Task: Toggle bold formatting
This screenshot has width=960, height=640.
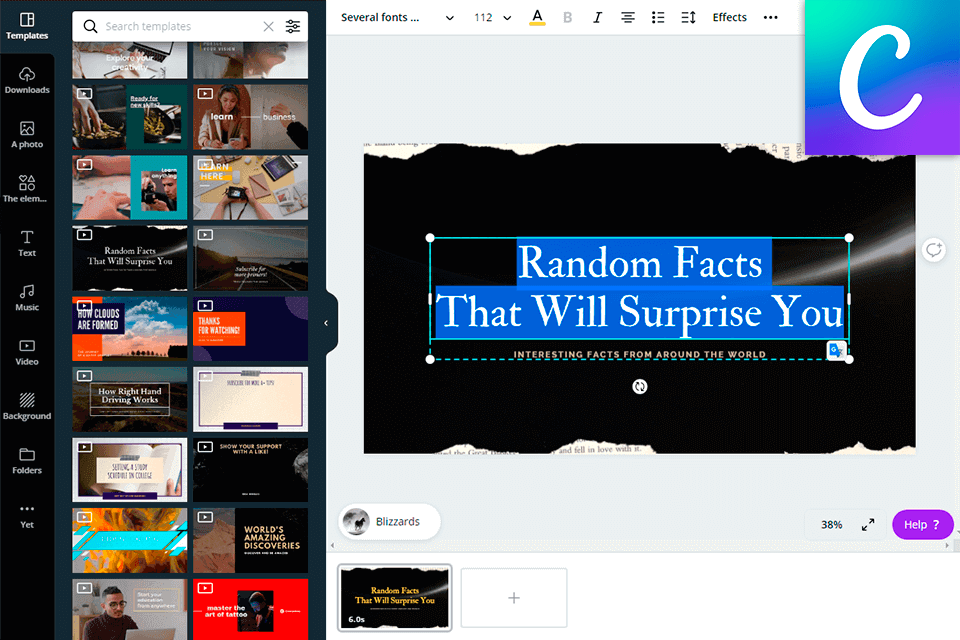Action: (568, 17)
